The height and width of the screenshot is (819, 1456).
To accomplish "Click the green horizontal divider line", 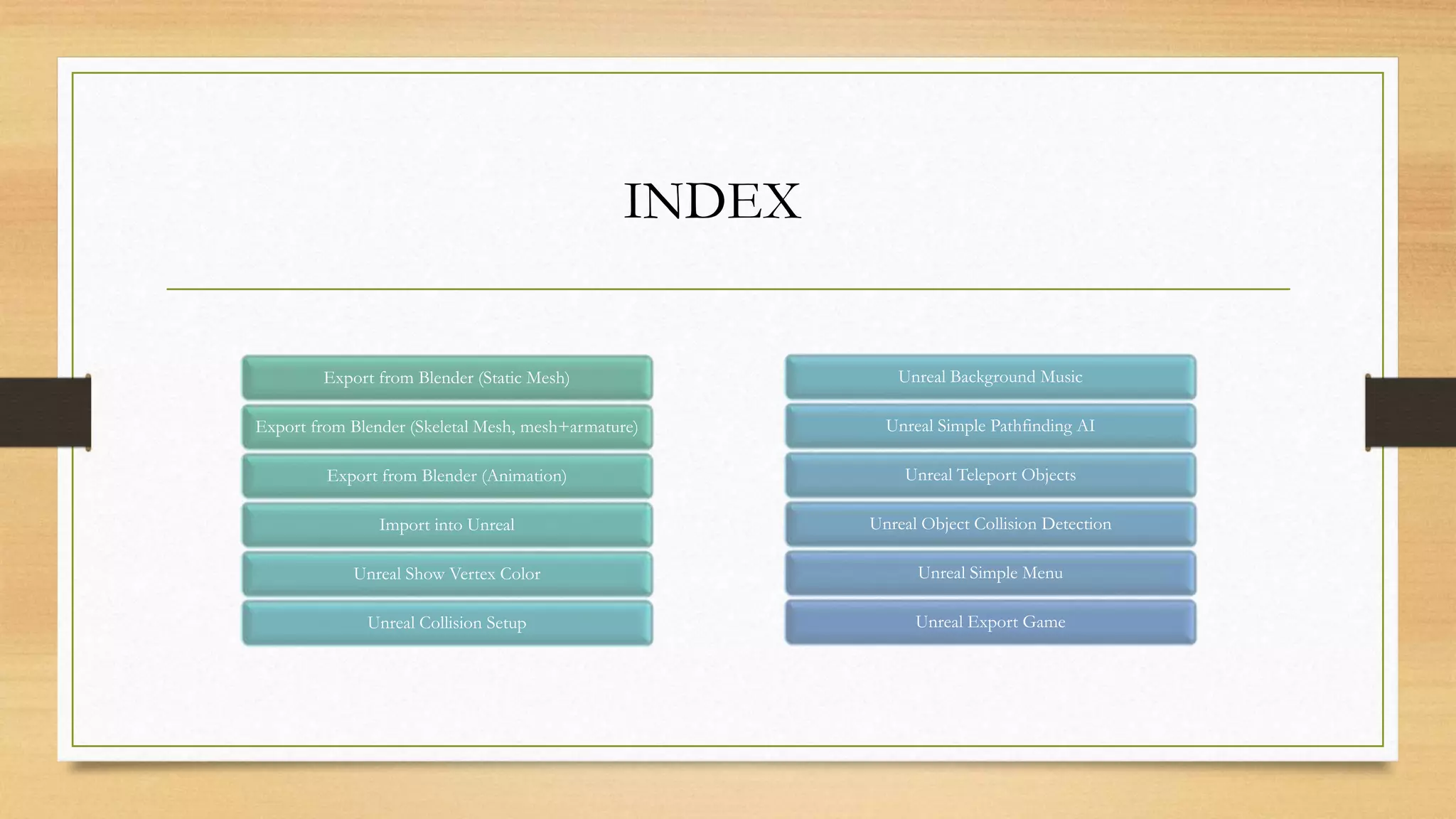I will point(728,289).
